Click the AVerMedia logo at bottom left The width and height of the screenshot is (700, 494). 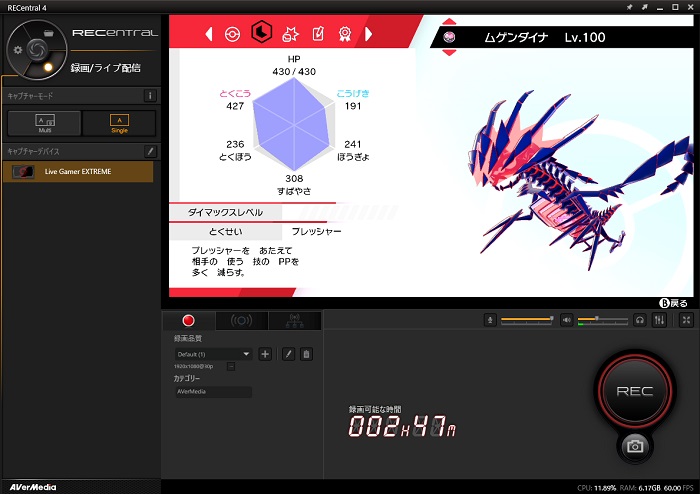pos(33,487)
